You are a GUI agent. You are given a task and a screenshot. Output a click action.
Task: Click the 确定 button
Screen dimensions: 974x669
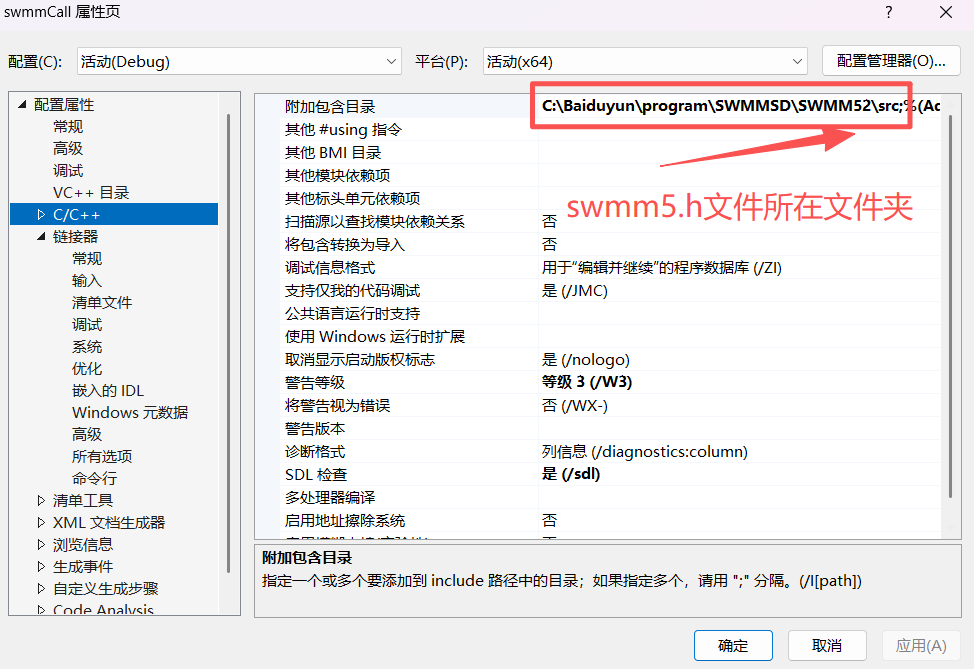coord(733,646)
